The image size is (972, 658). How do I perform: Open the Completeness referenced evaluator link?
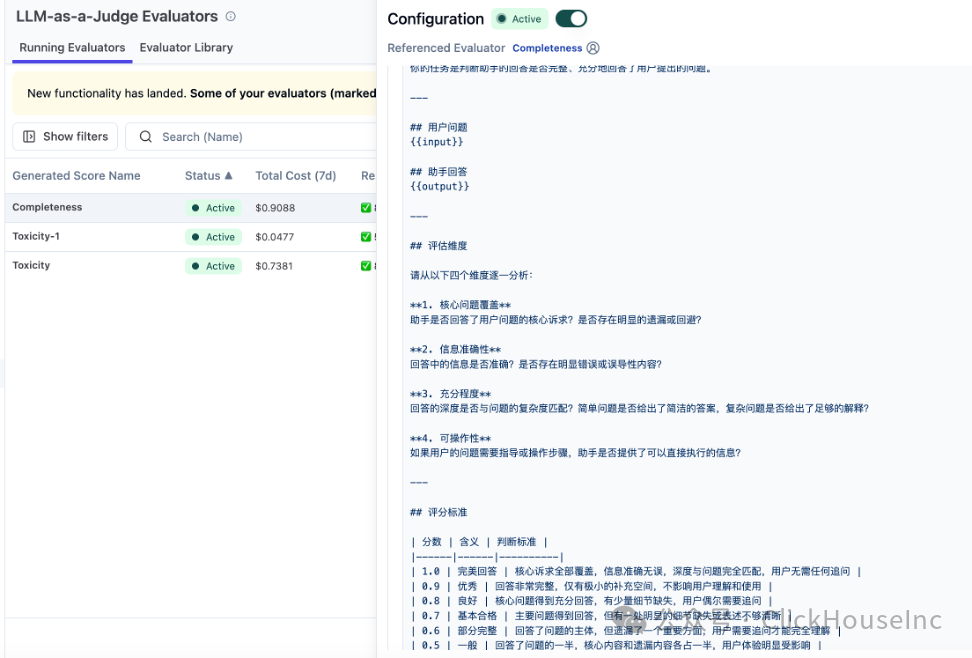click(x=547, y=48)
